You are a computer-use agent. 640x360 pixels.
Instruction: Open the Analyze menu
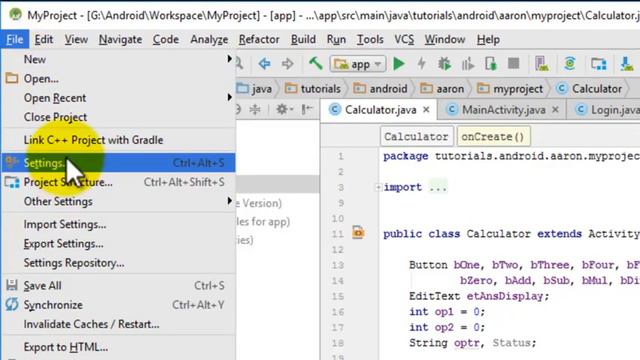pyautogui.click(x=209, y=40)
